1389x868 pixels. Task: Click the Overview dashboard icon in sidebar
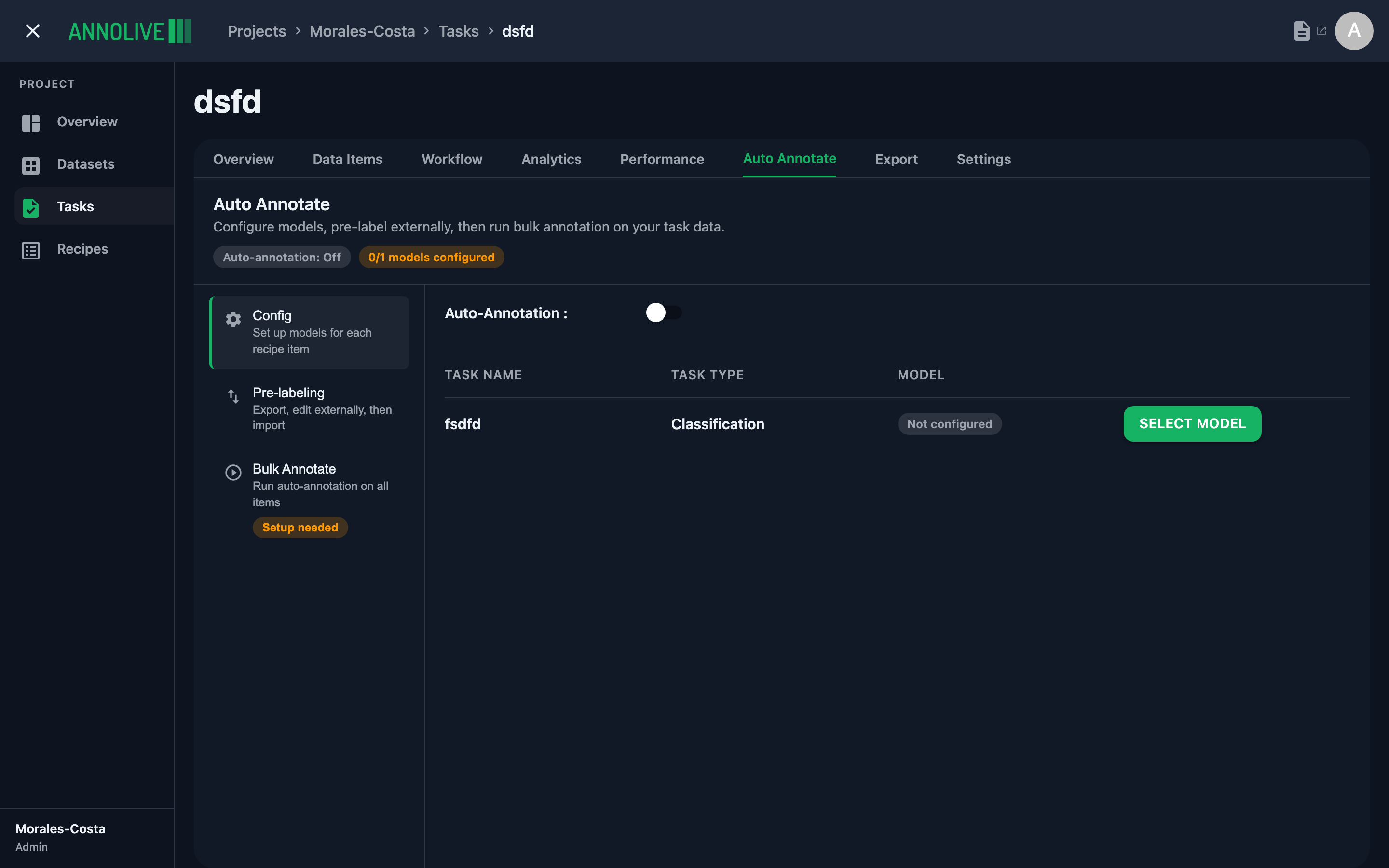[31, 122]
